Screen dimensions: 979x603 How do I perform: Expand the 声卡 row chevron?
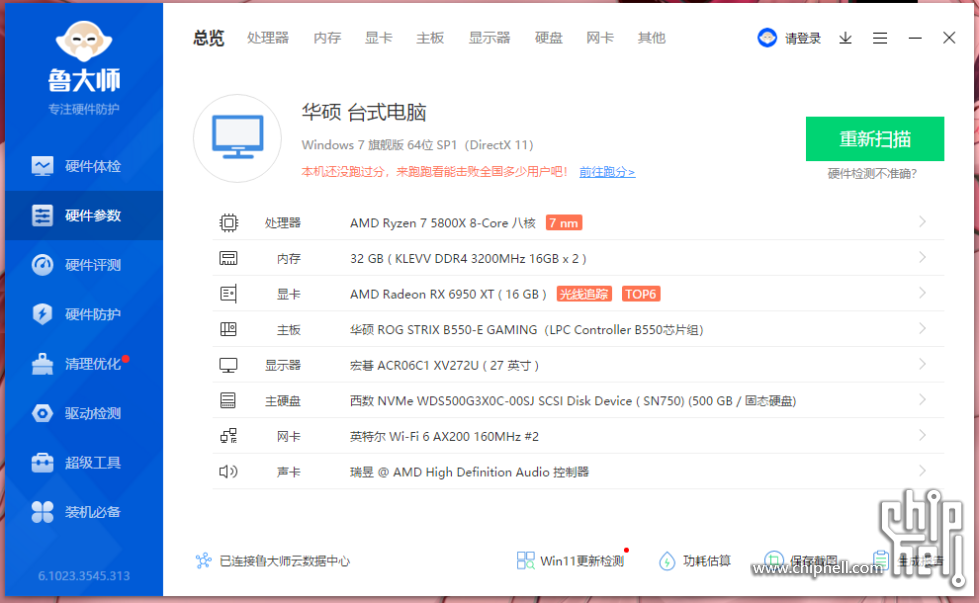coord(922,471)
